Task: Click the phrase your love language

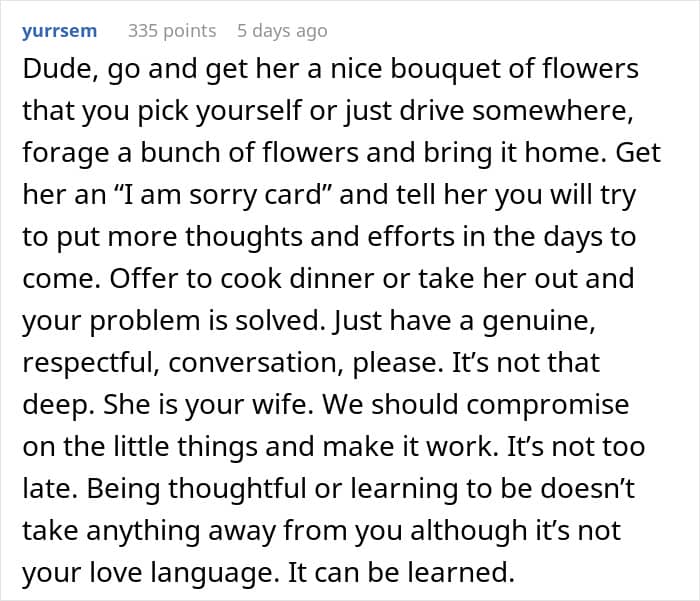Action: click(x=148, y=572)
